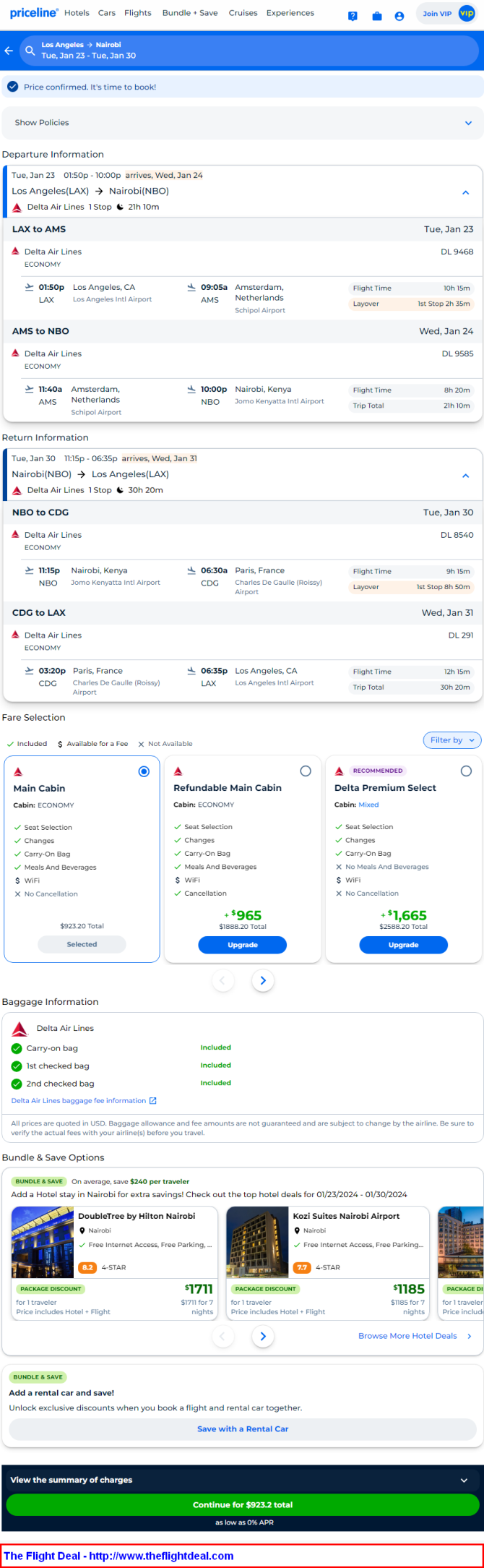484x1568 pixels.
Task: Open the Filter by dropdown
Action: (x=451, y=740)
